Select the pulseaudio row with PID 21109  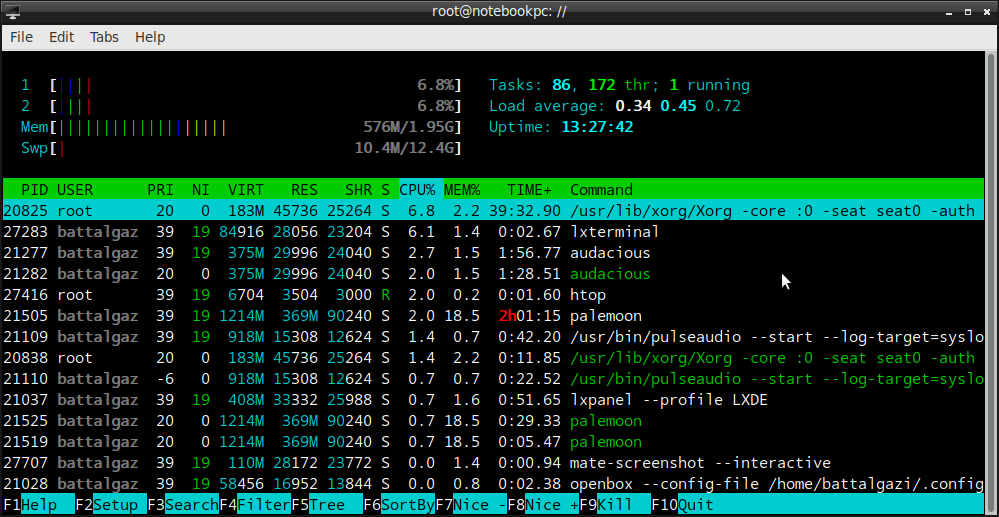point(493,337)
